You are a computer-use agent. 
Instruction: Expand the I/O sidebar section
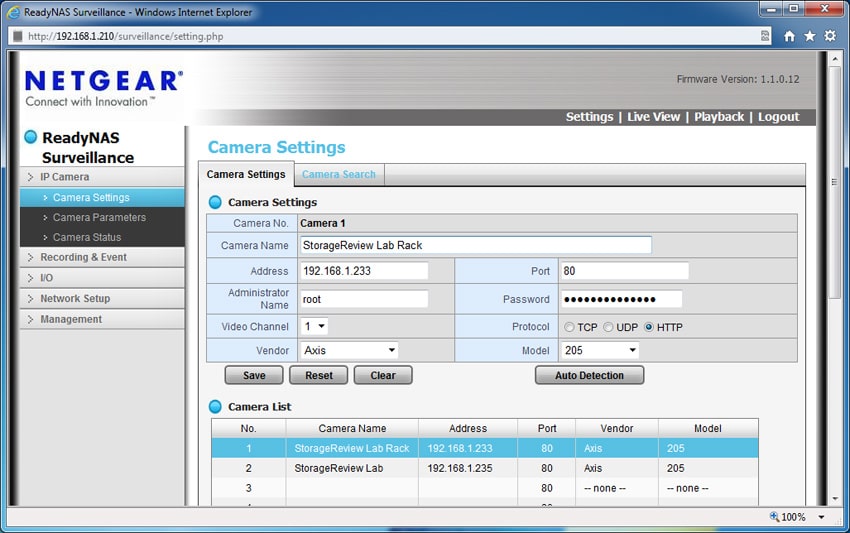point(102,278)
